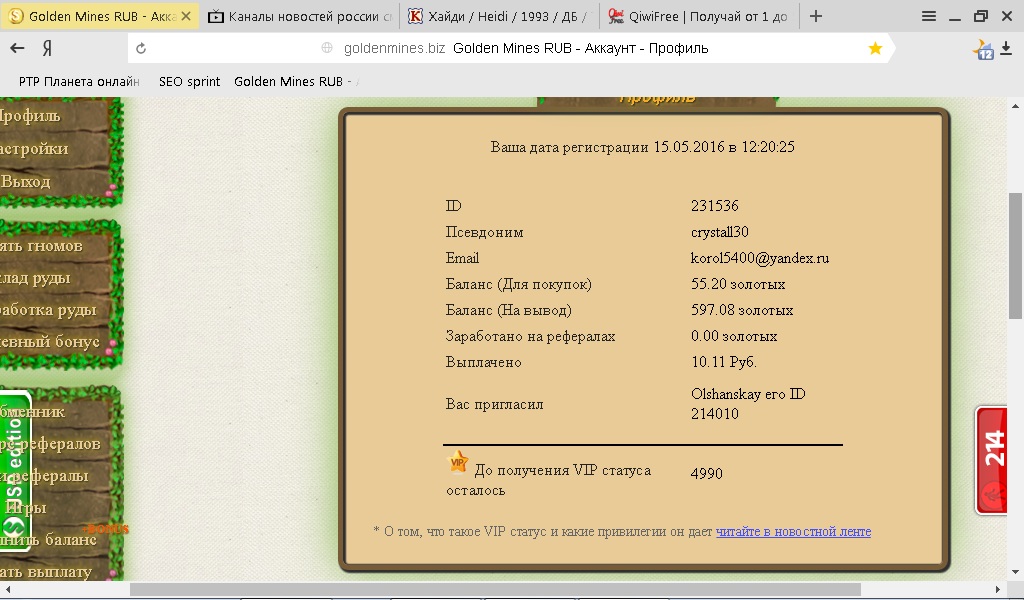Open the downloads arrow icon
Screen dimensions: 1024x600
1006,48
